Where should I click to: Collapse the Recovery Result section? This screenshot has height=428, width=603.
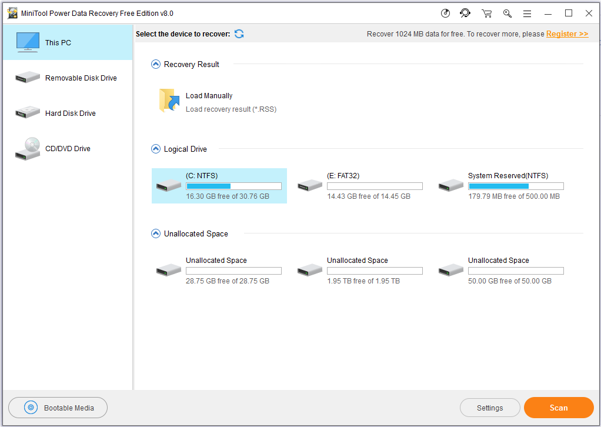click(156, 64)
